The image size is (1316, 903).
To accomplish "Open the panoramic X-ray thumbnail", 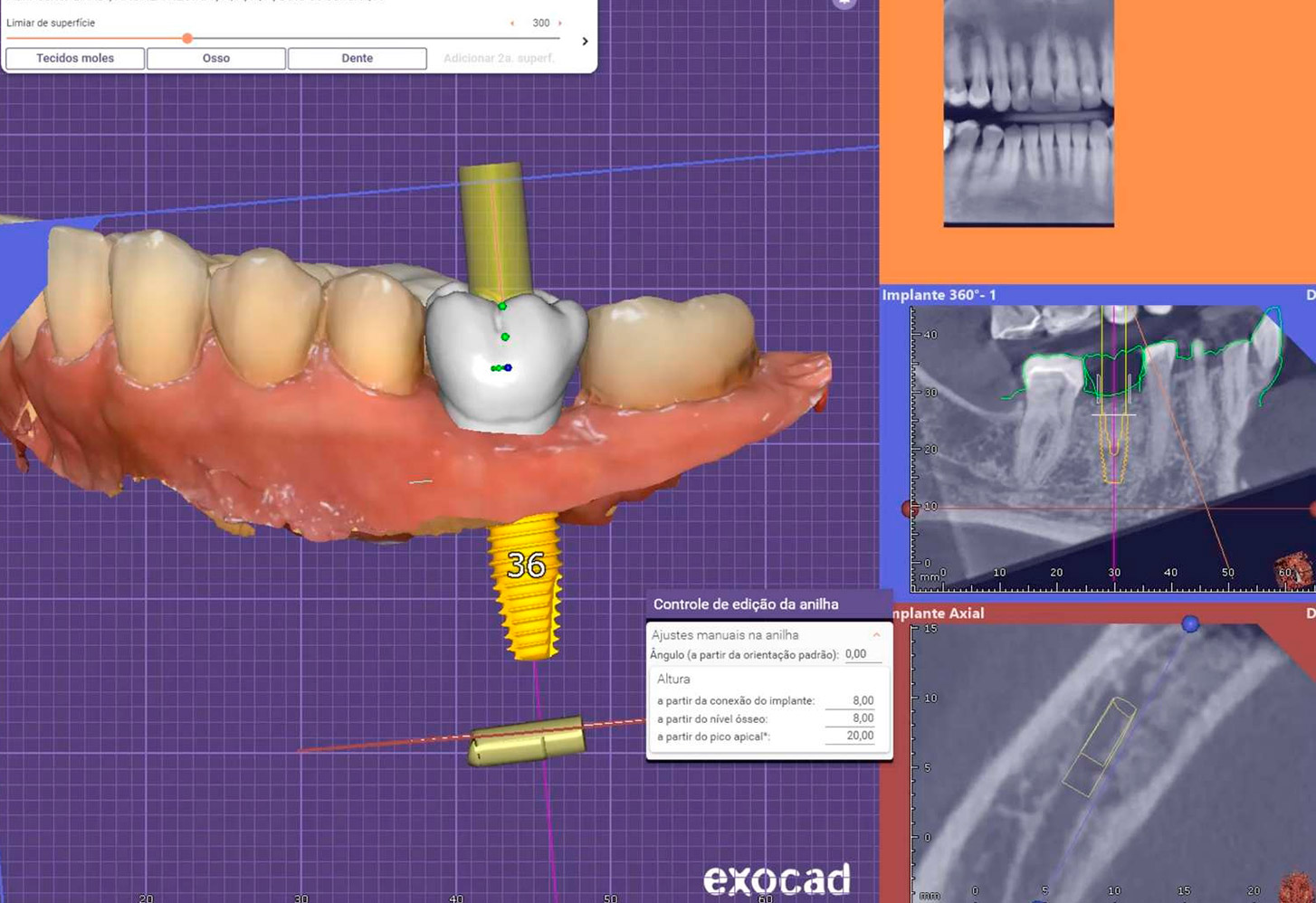I will tap(1028, 112).
